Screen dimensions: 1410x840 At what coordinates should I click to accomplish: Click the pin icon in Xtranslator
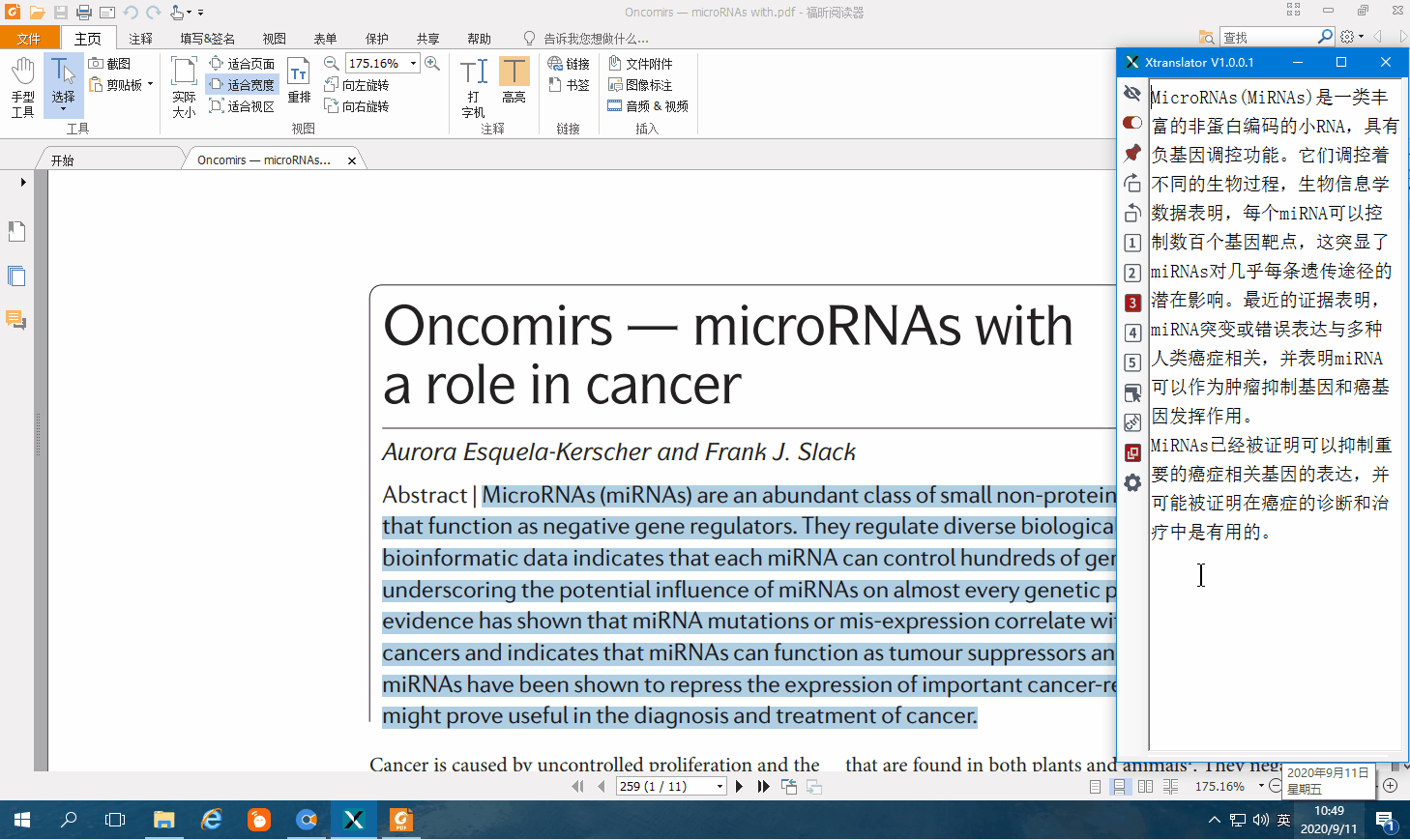tap(1132, 153)
